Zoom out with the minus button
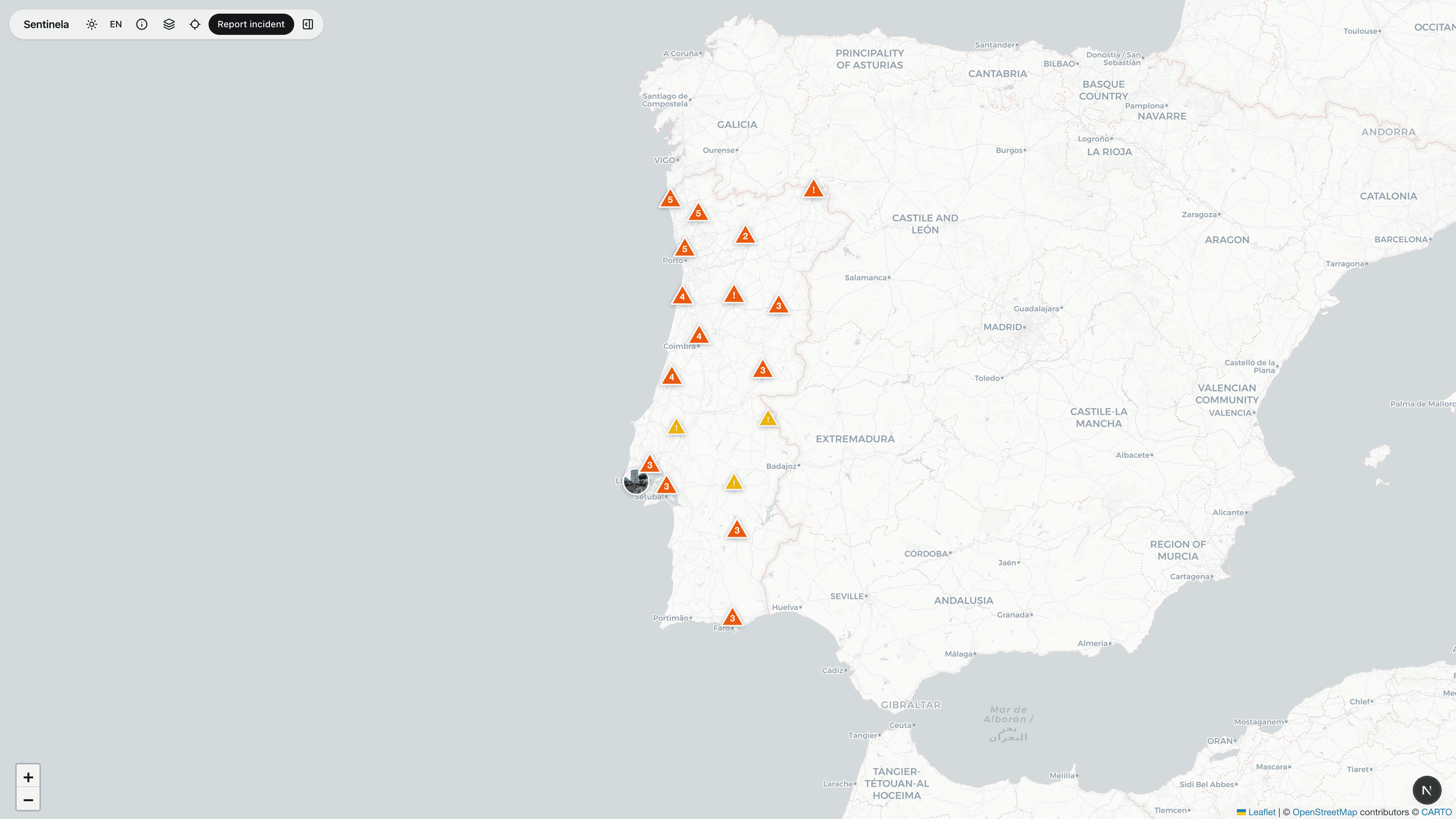Image resolution: width=1456 pixels, height=819 pixels. (28, 800)
